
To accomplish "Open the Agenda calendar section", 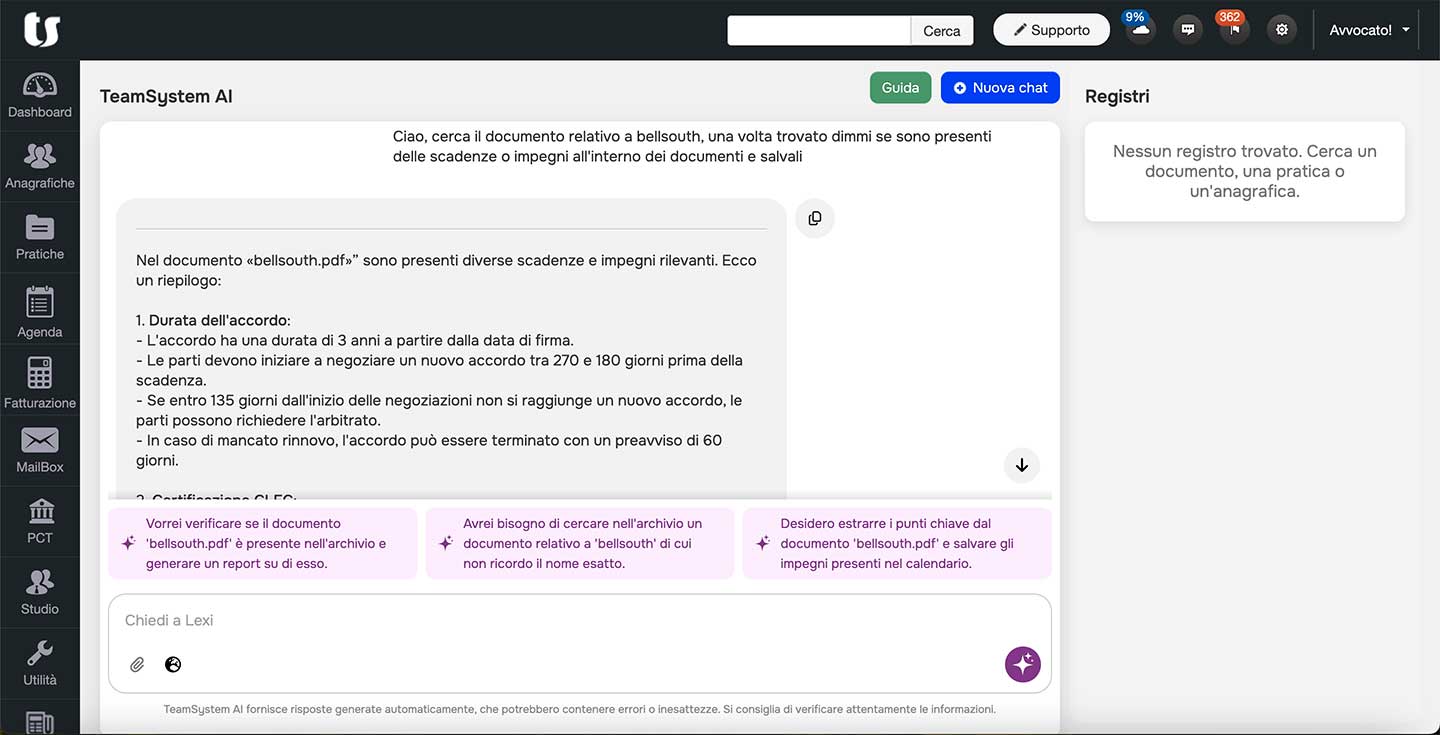I will pyautogui.click(x=40, y=311).
